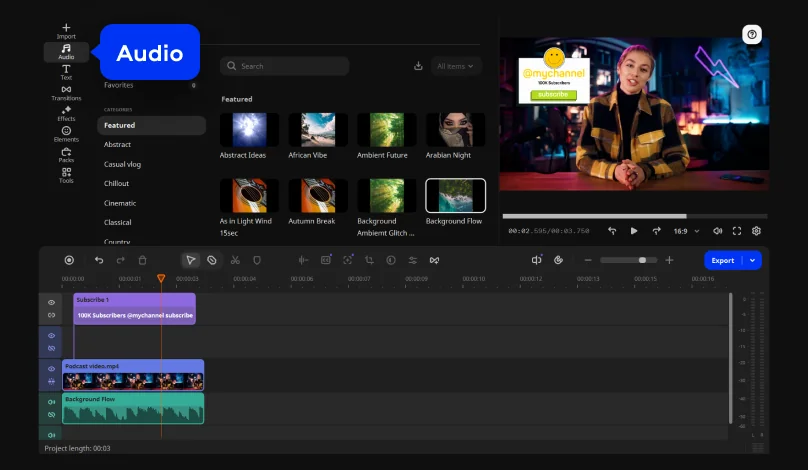Open the Effects panel icon
The image size is (808, 470).
pyautogui.click(x=66, y=113)
